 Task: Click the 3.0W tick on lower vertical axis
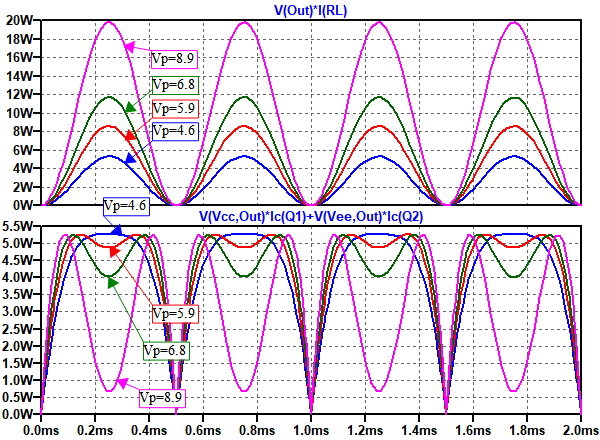pyautogui.click(x=19, y=311)
